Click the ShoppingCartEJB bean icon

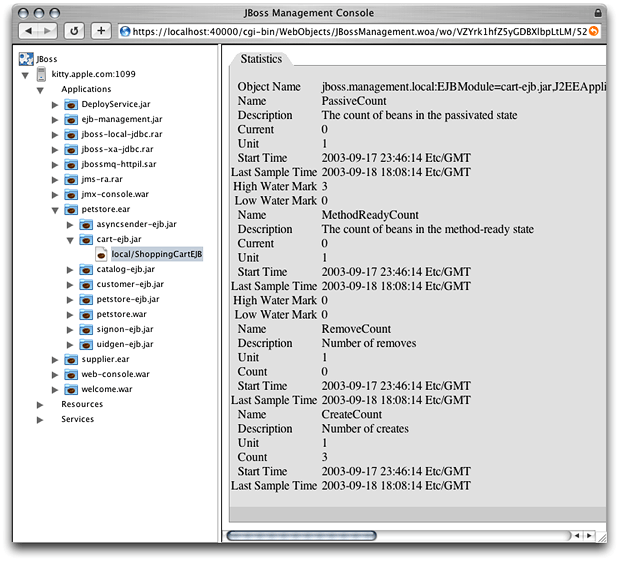pos(101,254)
